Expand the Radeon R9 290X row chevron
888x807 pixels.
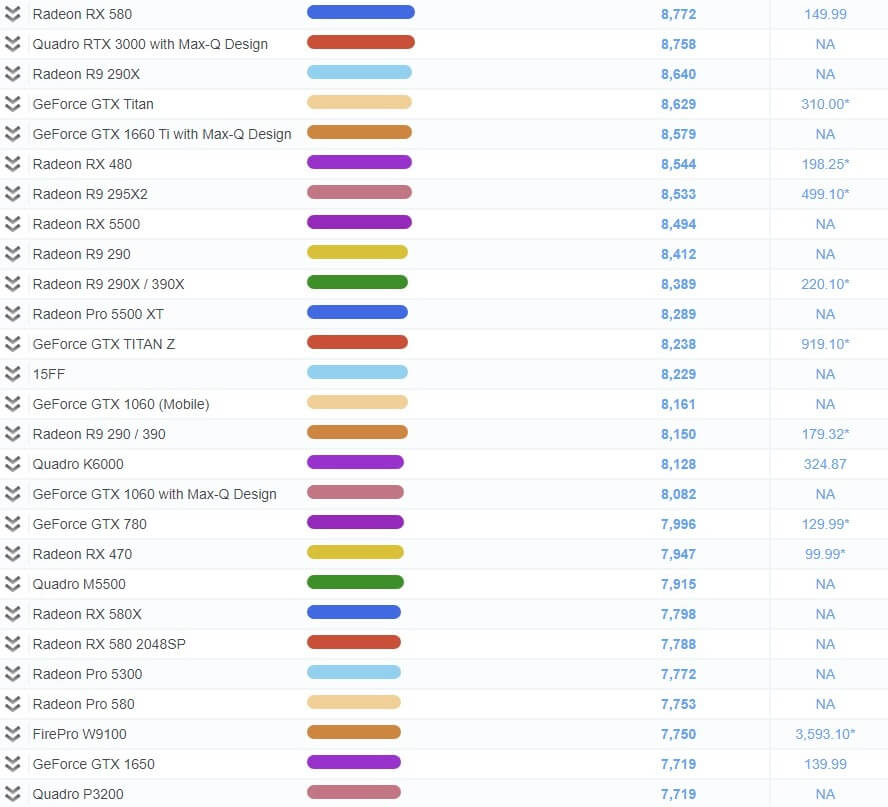(12, 74)
